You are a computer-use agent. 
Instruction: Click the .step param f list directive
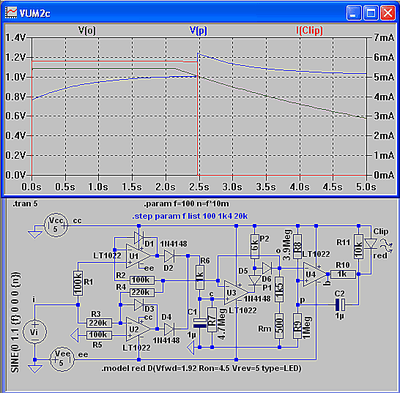(190, 216)
